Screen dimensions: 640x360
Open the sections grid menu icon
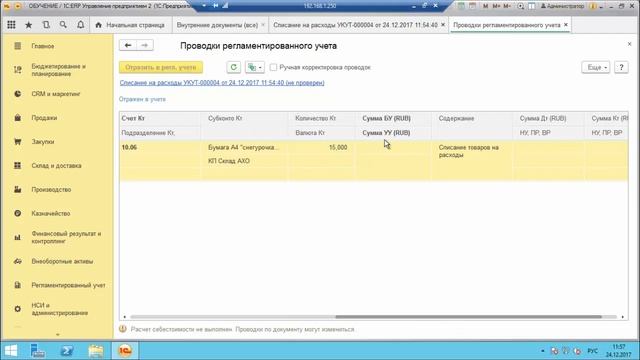click(x=11, y=25)
